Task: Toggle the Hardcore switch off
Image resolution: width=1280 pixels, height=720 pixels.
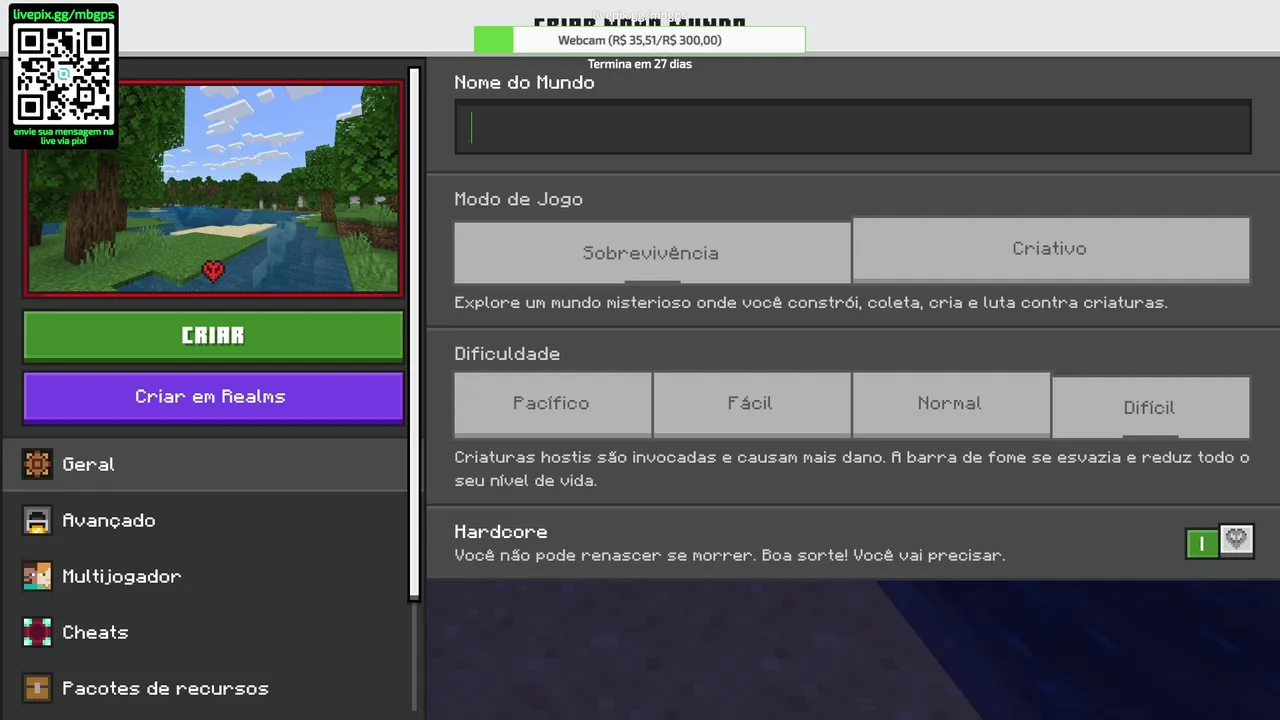Action: click(1219, 542)
